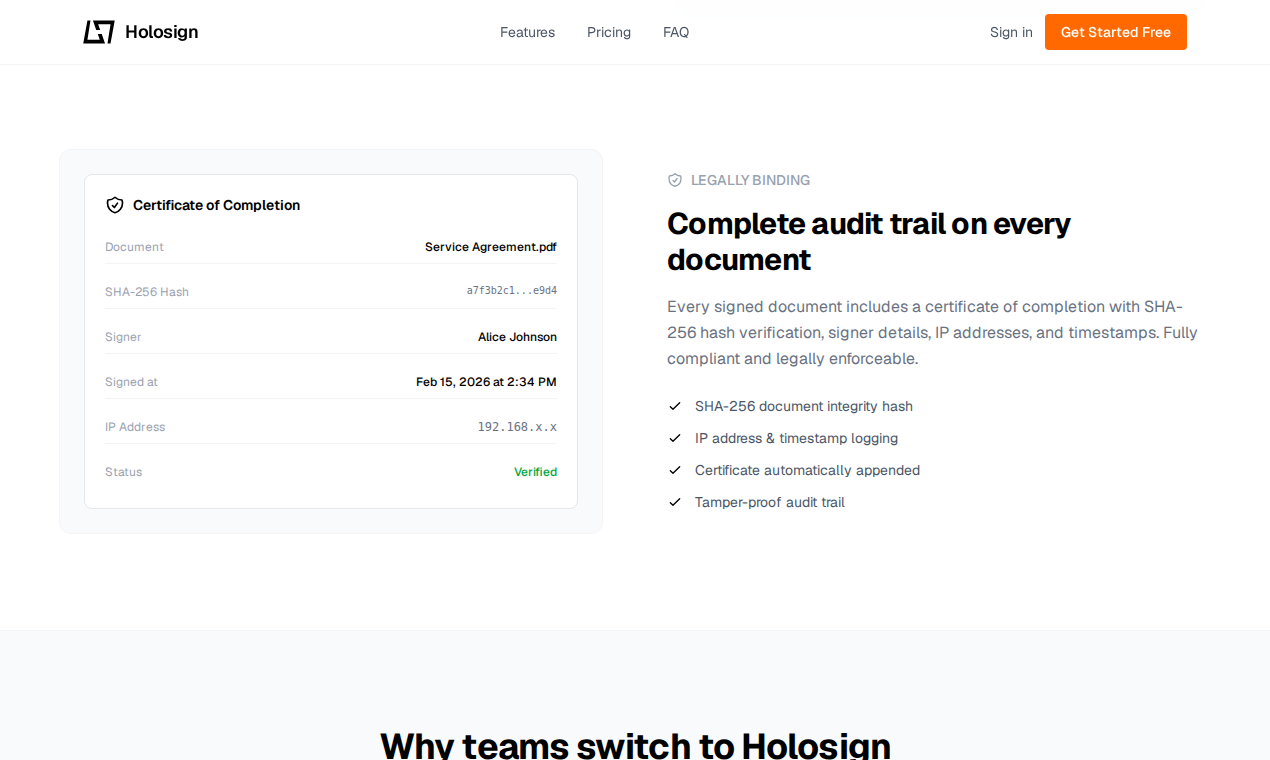The height and width of the screenshot is (760, 1270).
Task: Click the Get Started Free button
Action: [x=1116, y=32]
